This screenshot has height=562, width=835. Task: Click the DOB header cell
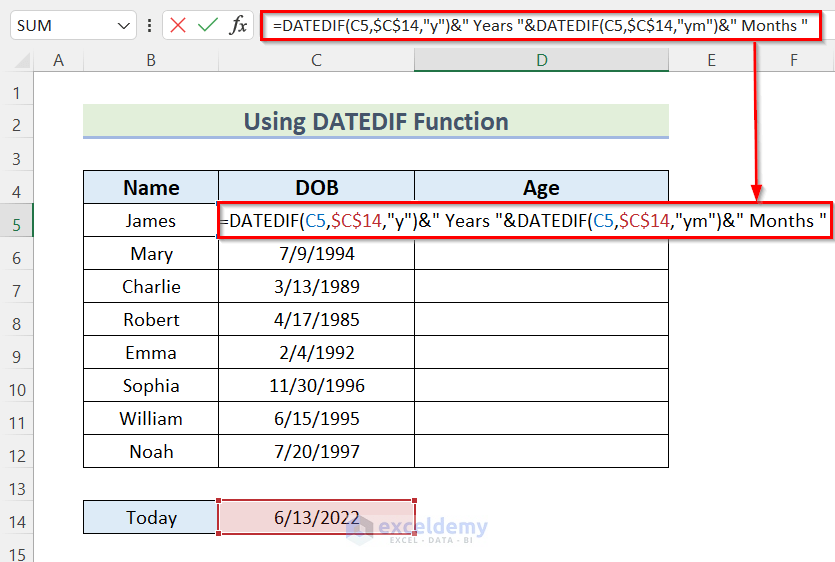pos(316,188)
